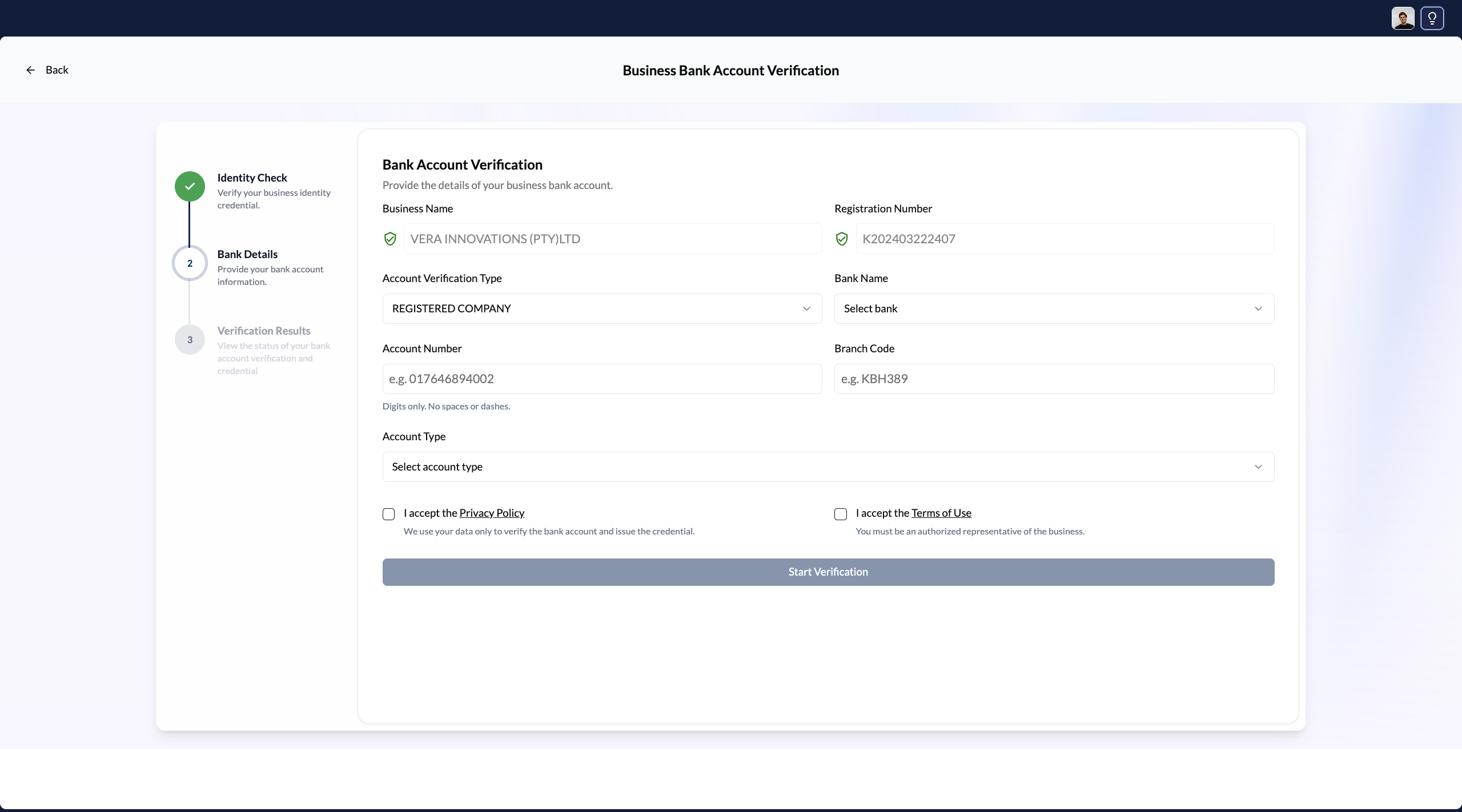Click the verified shield icon beside Business Name
1462x812 pixels.
click(x=390, y=239)
